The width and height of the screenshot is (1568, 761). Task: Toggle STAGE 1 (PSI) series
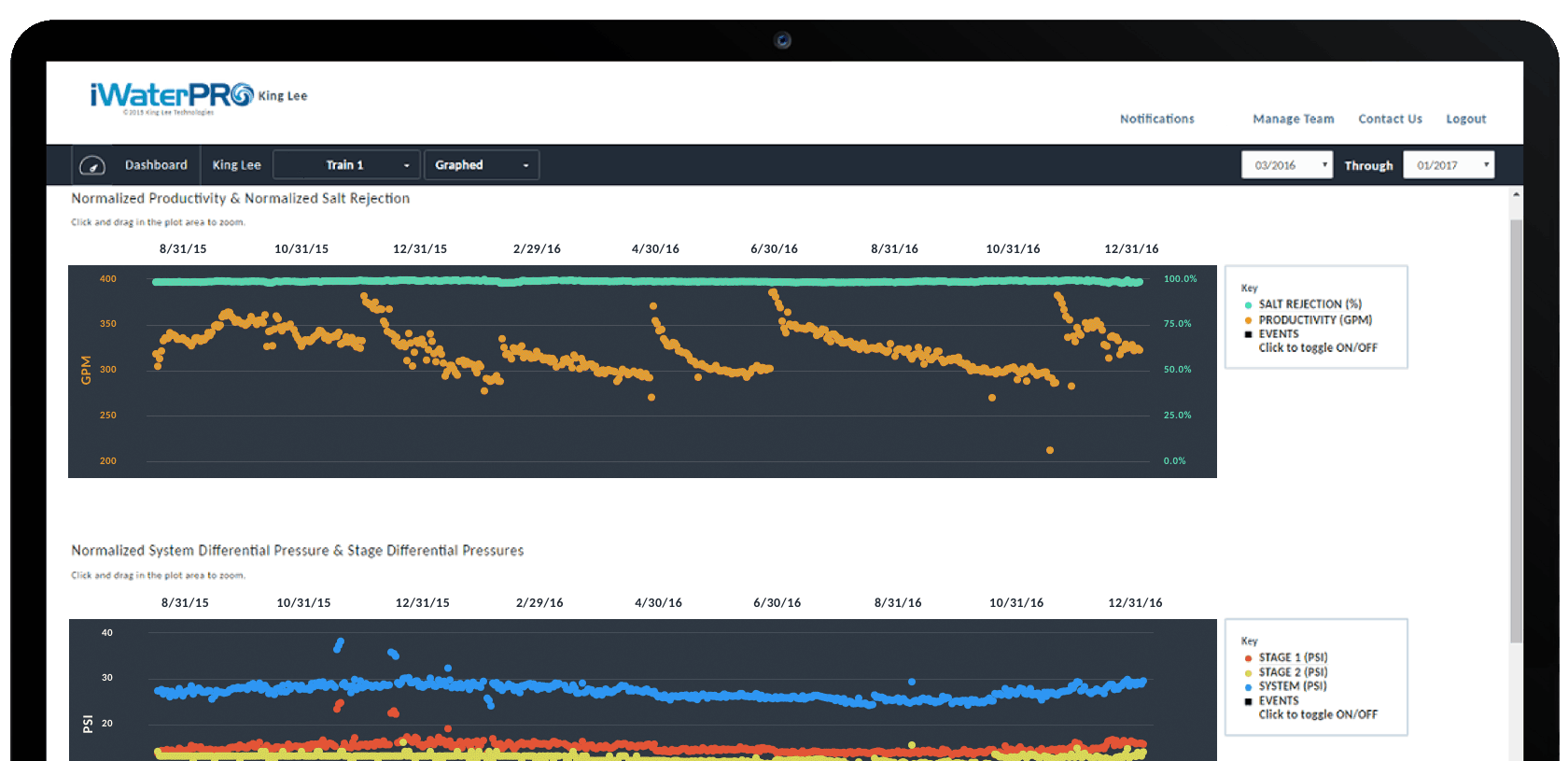coord(1293,657)
